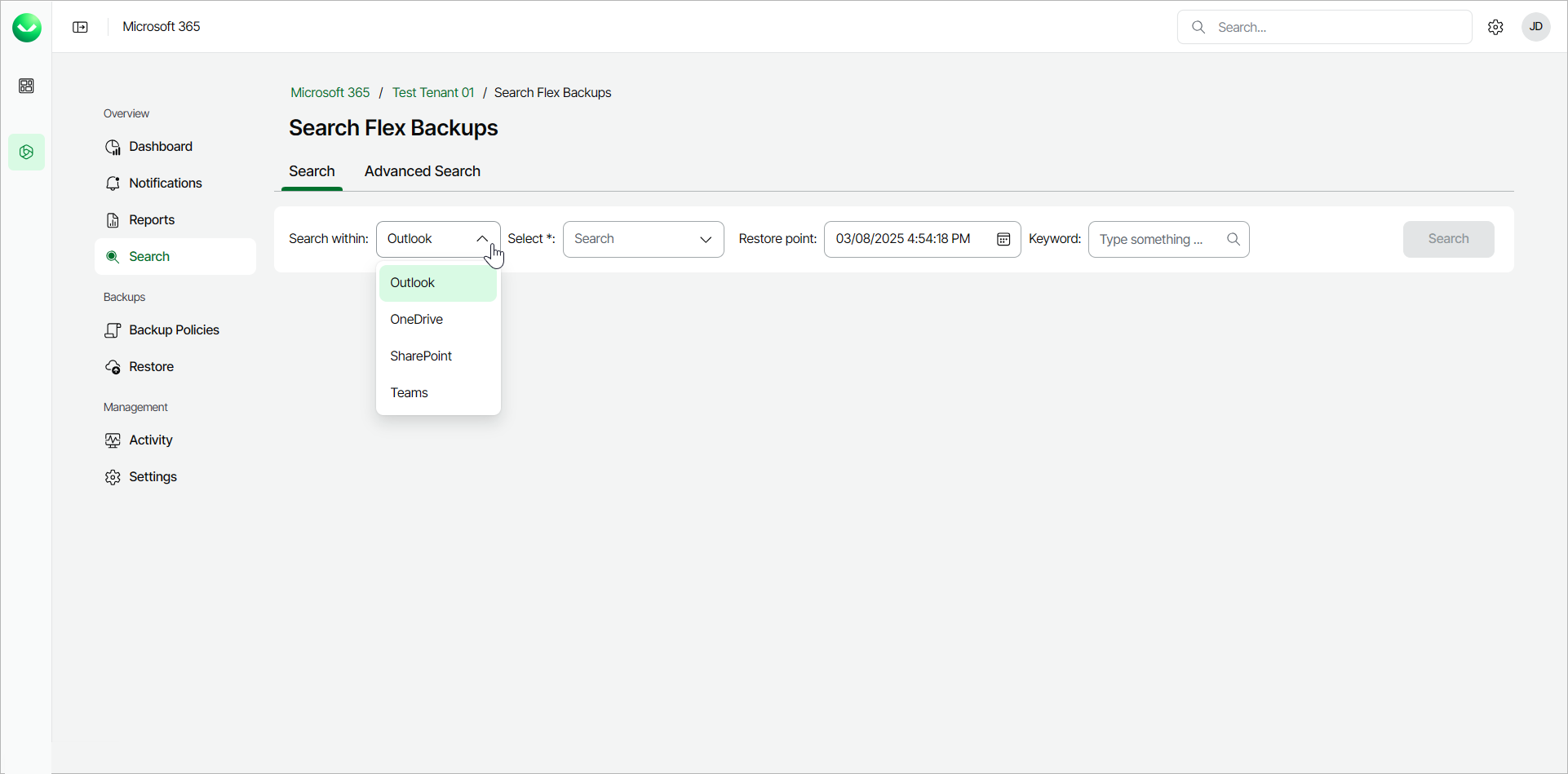Open the apps grid icon in left rail
Screen dimensions: 1568x774
pyautogui.click(x=27, y=86)
